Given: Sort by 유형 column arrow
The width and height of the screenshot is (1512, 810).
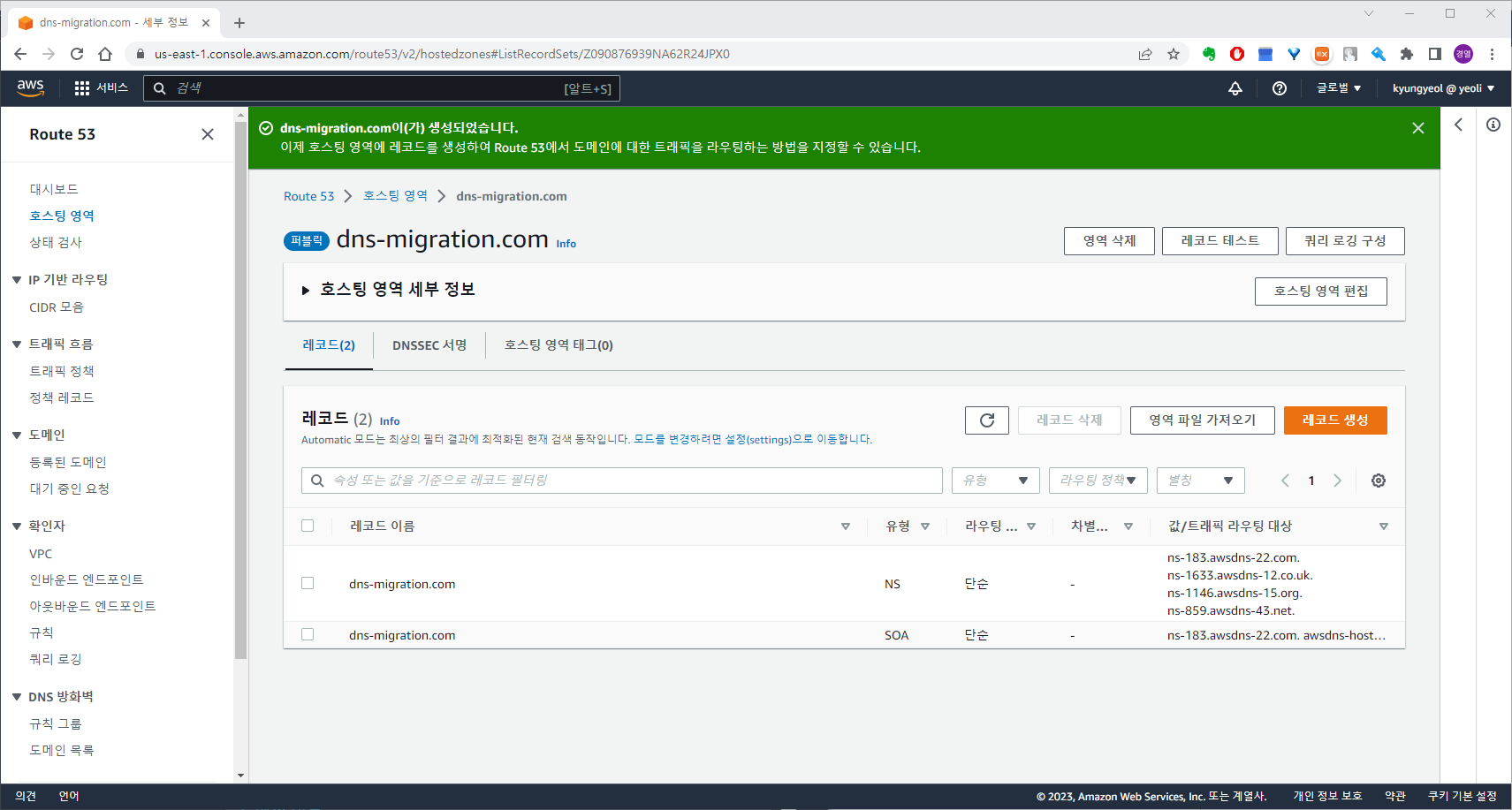Looking at the screenshot, I should pyautogui.click(x=925, y=526).
